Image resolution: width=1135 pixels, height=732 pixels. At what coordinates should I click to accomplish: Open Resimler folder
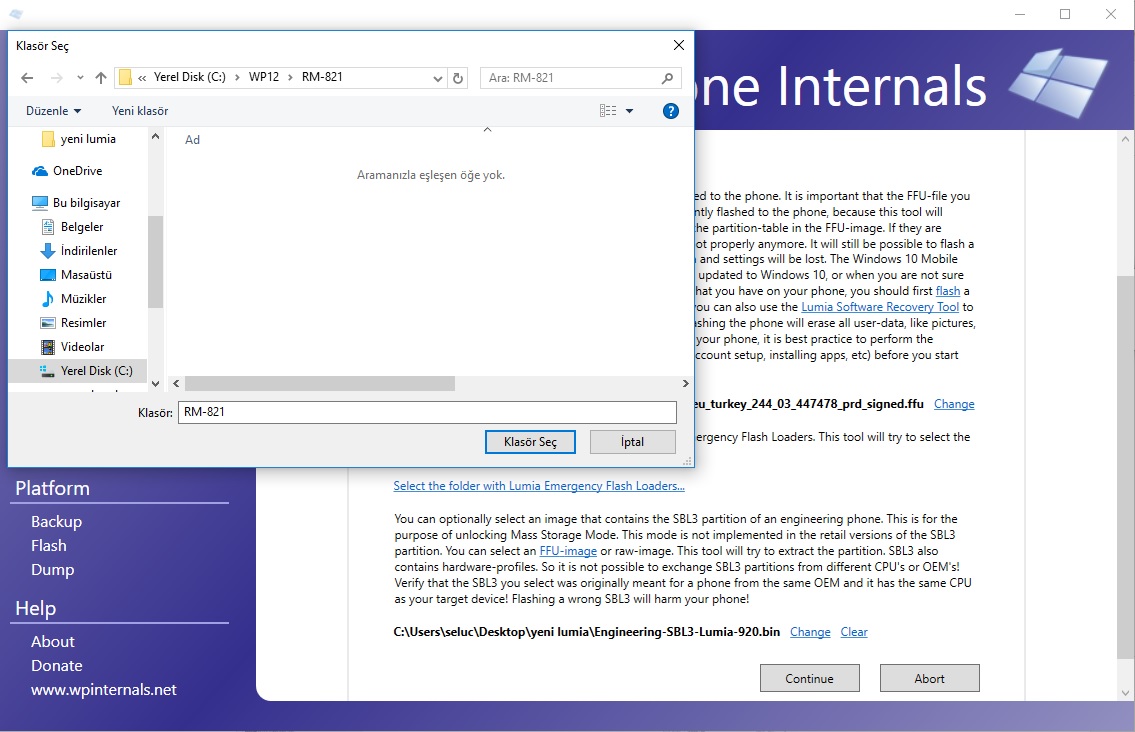tap(74, 322)
